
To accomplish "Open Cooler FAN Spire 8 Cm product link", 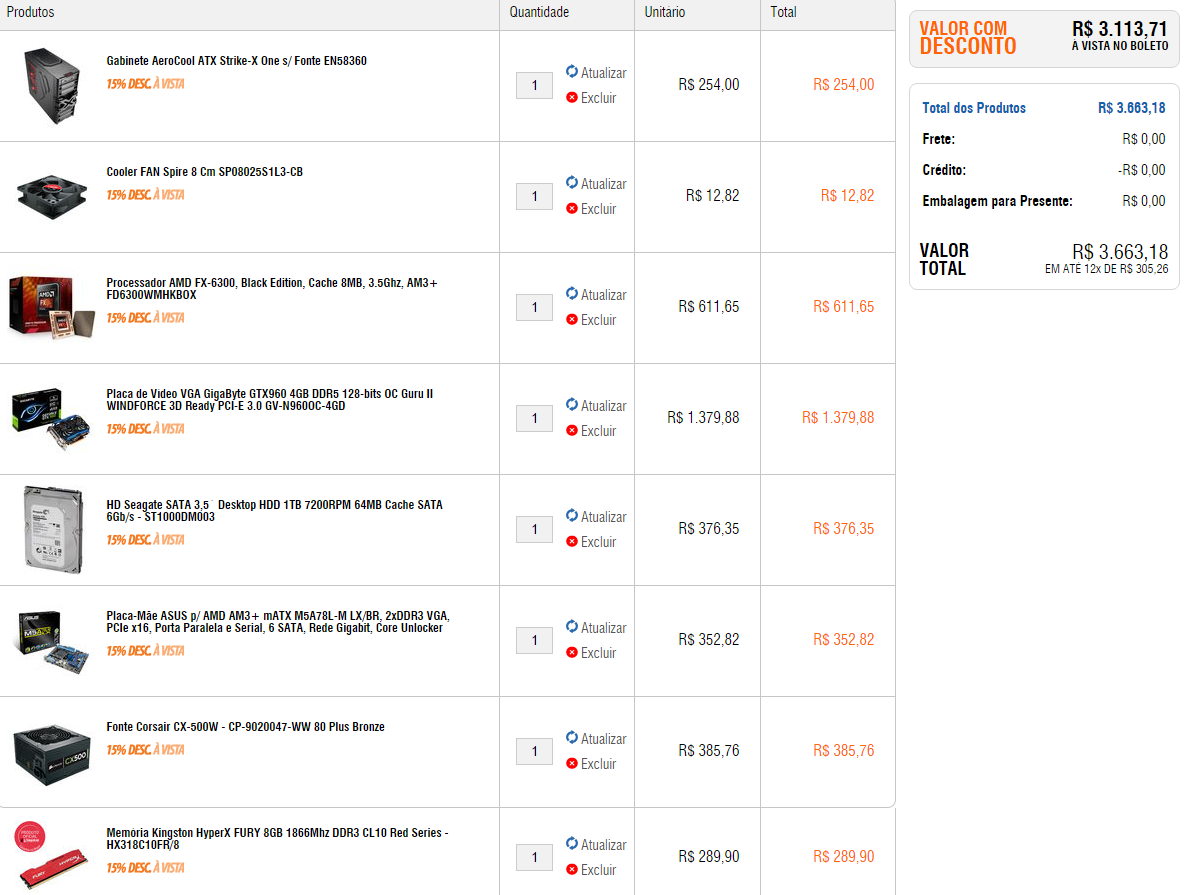I will coord(204,172).
